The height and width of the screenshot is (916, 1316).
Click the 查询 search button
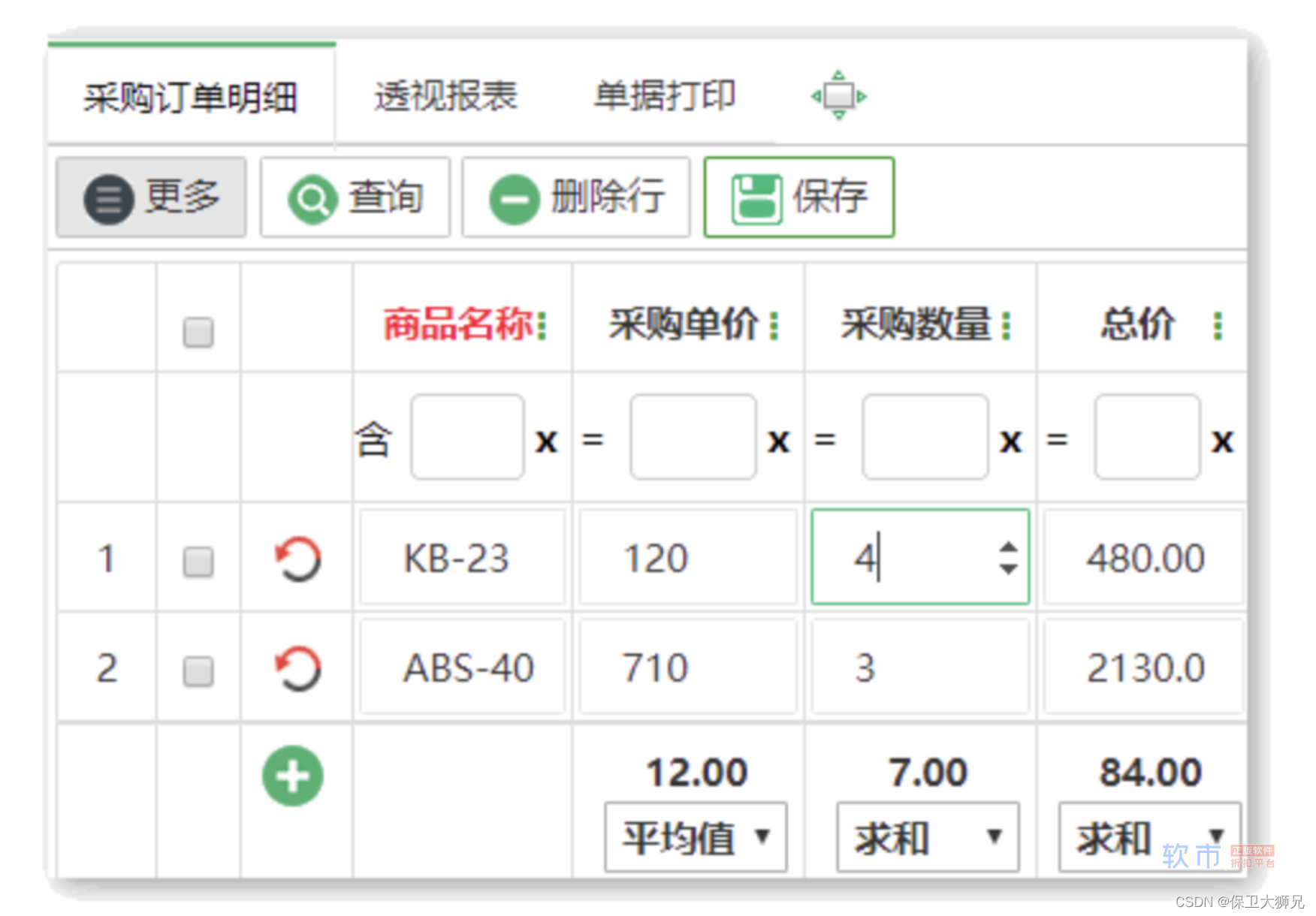[x=355, y=197]
